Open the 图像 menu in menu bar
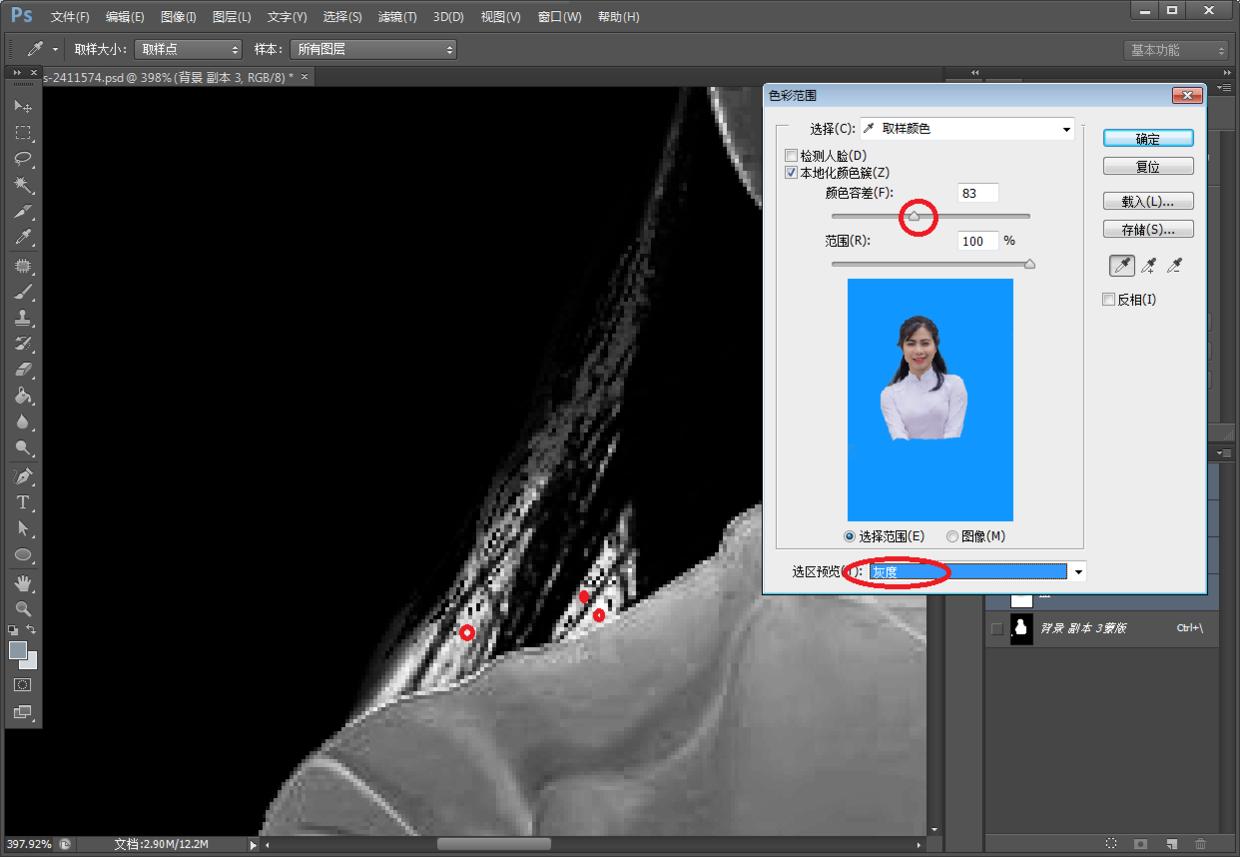 point(178,17)
